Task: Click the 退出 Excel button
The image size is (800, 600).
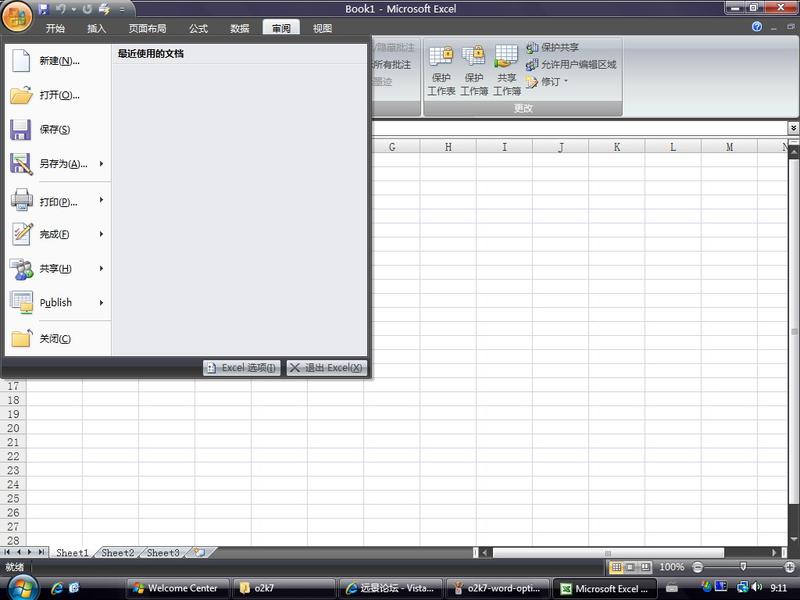Action: coord(327,368)
